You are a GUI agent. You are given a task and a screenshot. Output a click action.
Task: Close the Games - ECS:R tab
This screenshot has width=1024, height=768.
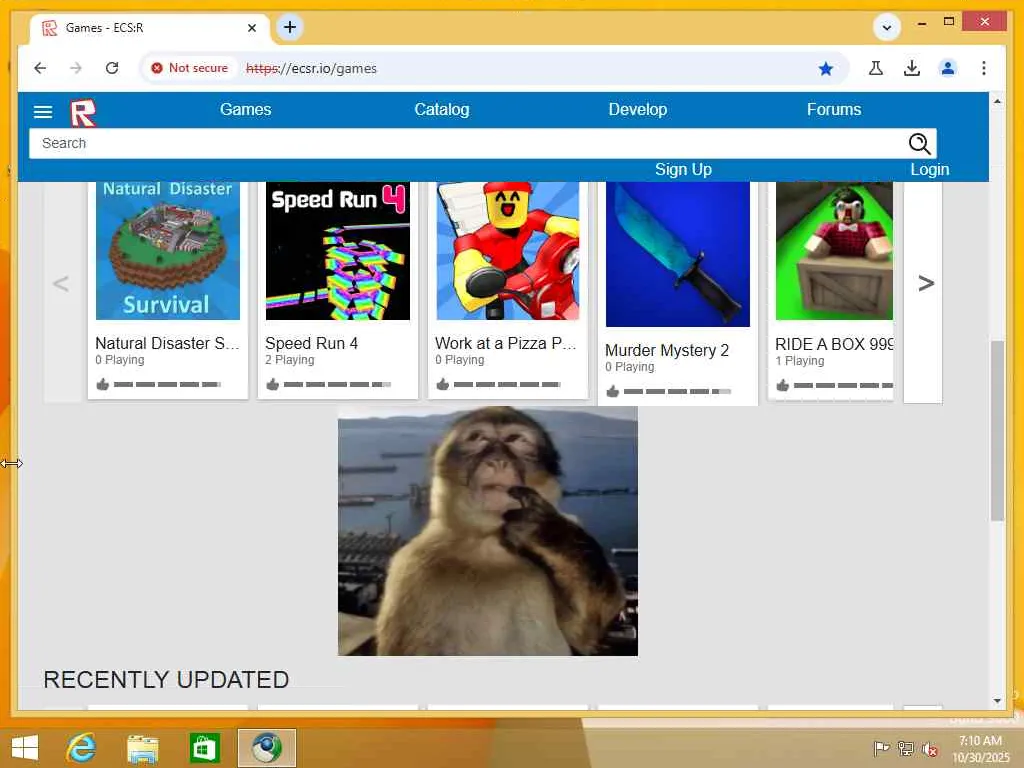click(x=252, y=28)
